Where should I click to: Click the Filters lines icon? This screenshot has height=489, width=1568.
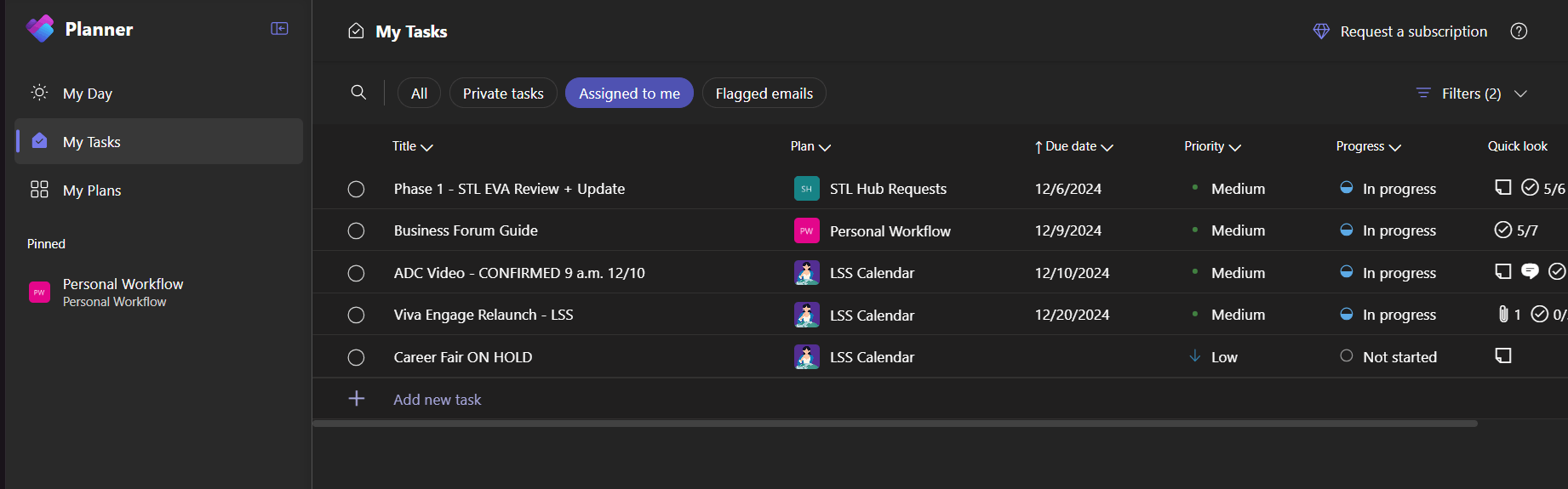[1423, 93]
